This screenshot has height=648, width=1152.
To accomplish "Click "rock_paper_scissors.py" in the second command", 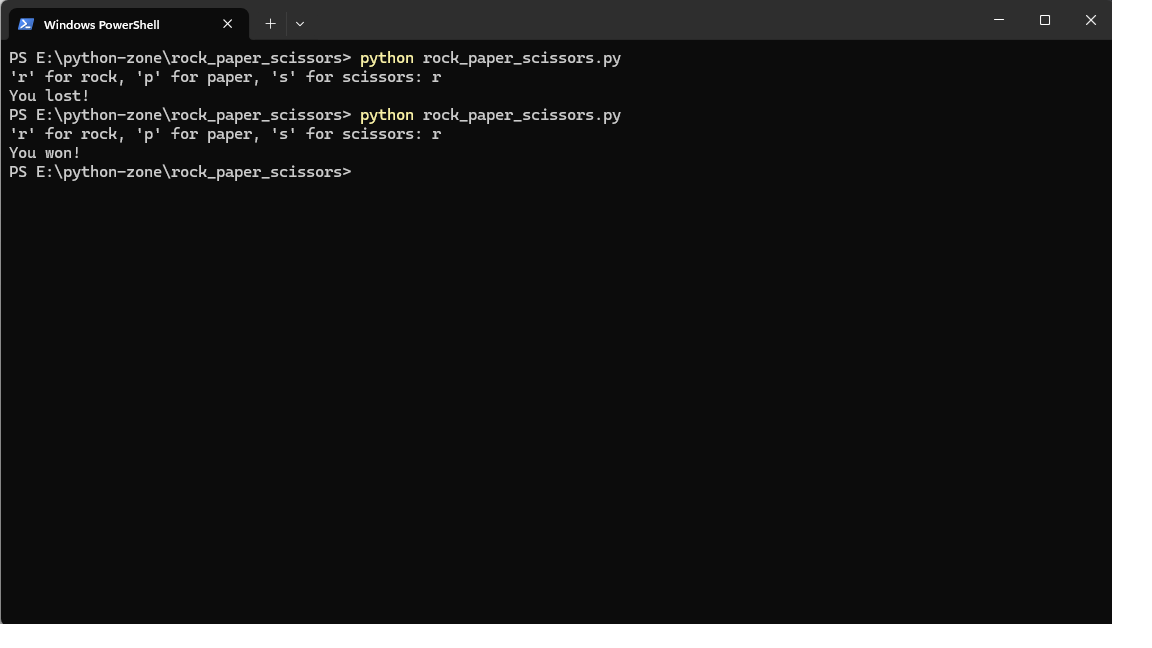I will point(521,115).
